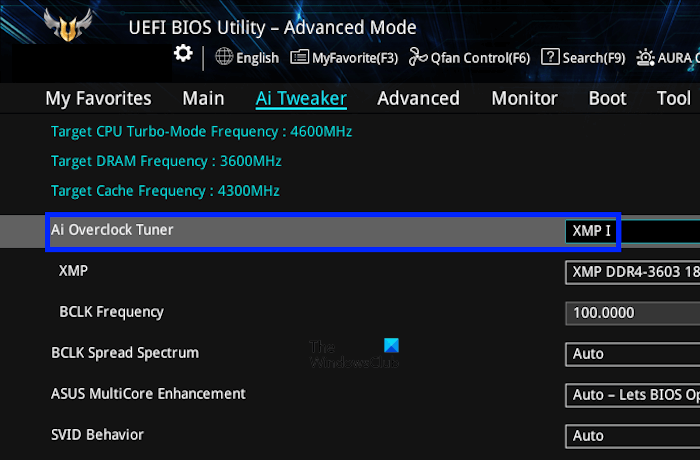Click the globe language icon
This screenshot has width=700, height=460.
coord(224,57)
